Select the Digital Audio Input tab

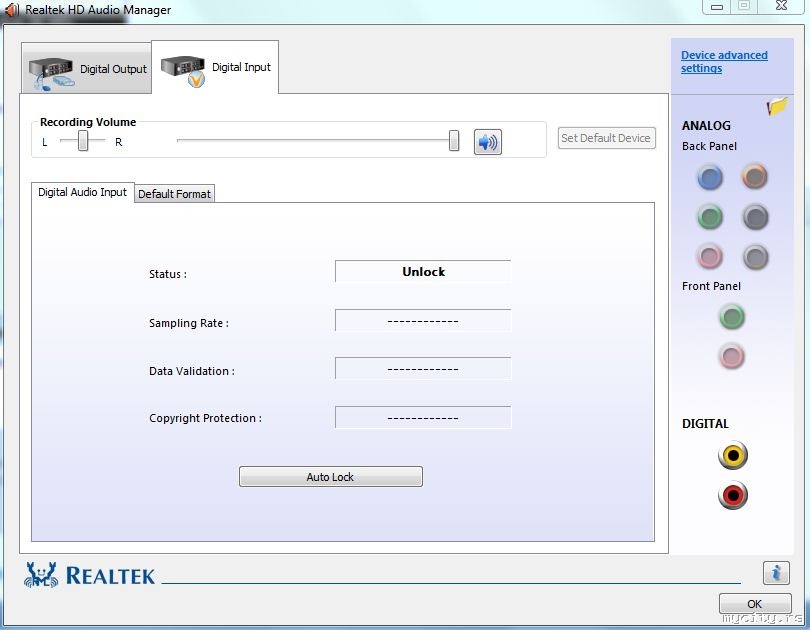click(83, 192)
